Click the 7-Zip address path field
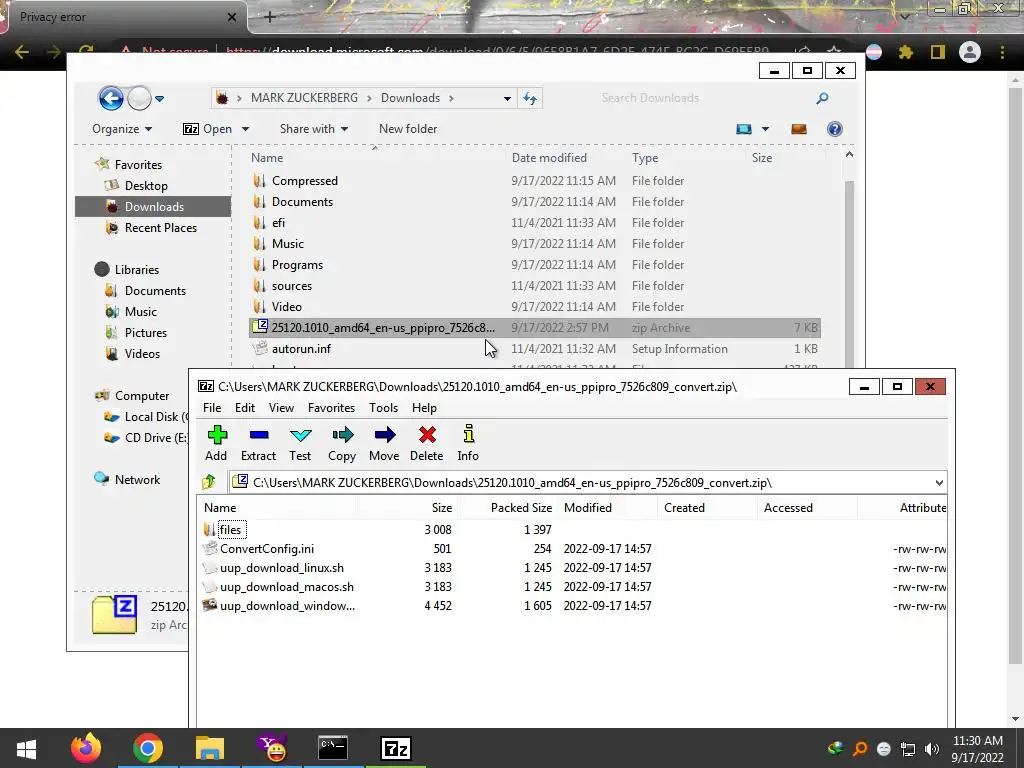 tap(581, 483)
